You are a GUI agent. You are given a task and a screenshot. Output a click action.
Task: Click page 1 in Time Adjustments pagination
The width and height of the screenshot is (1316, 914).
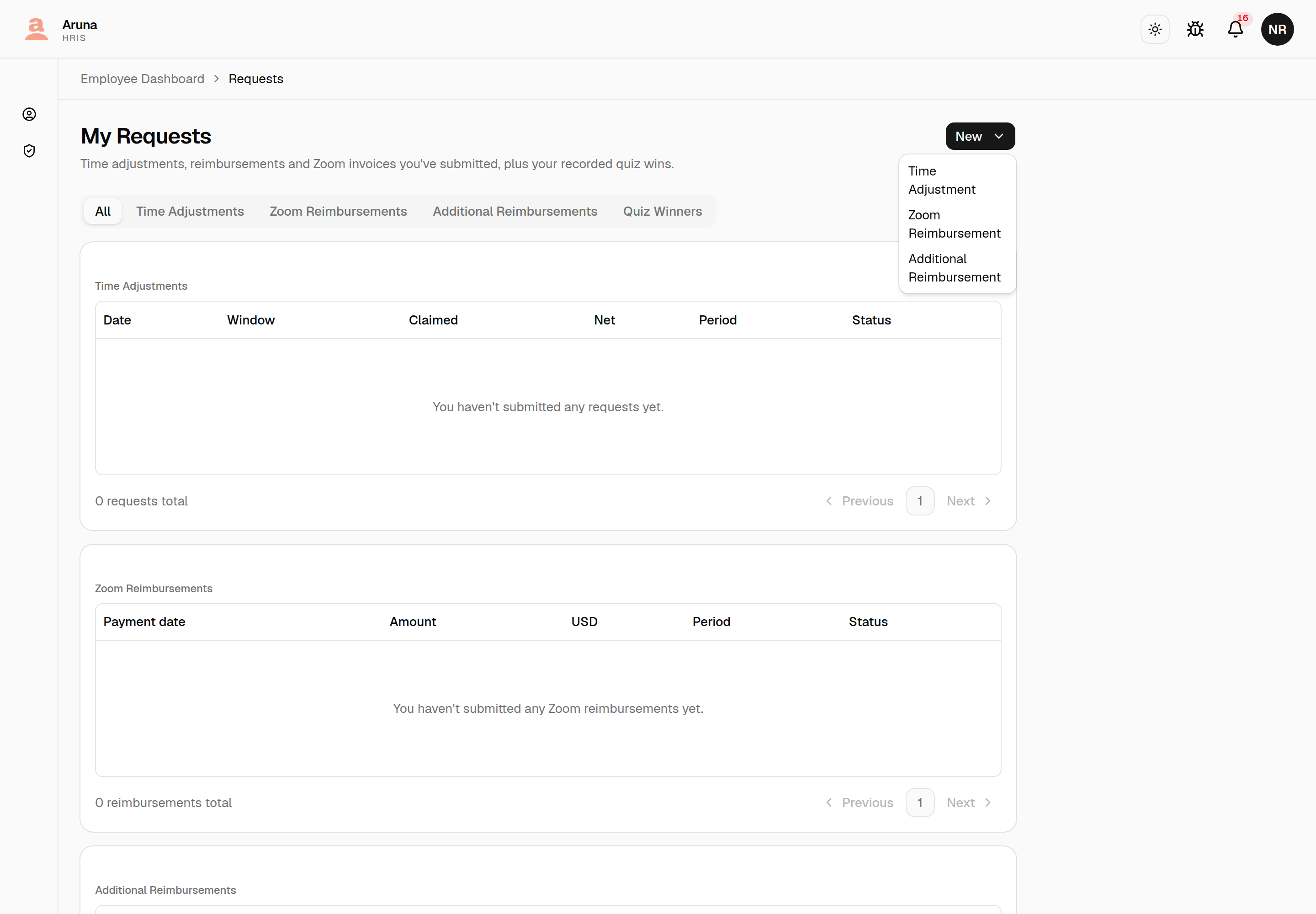tap(920, 501)
